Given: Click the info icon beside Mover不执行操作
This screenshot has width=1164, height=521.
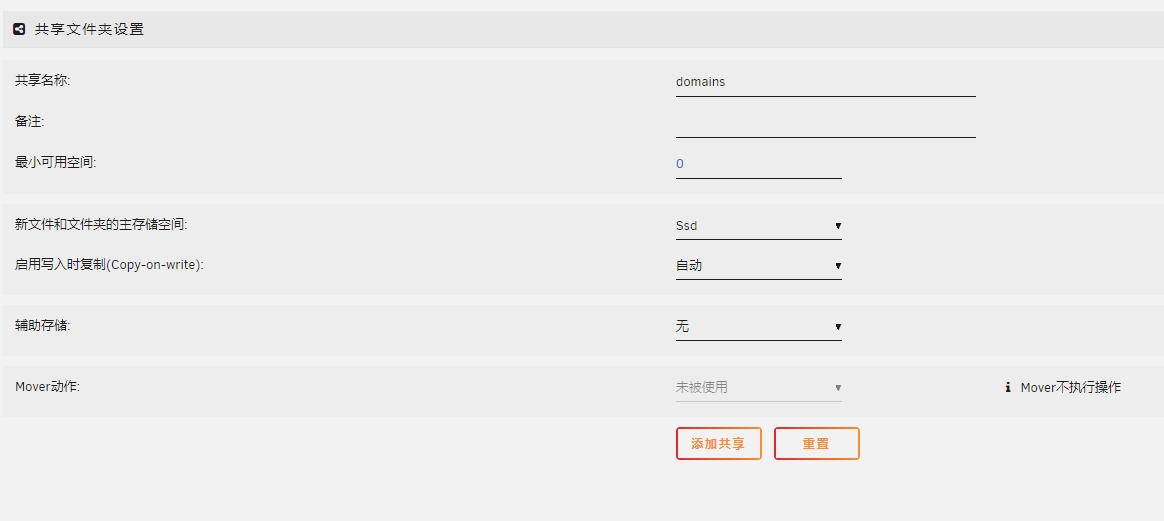Looking at the screenshot, I should point(1008,387).
